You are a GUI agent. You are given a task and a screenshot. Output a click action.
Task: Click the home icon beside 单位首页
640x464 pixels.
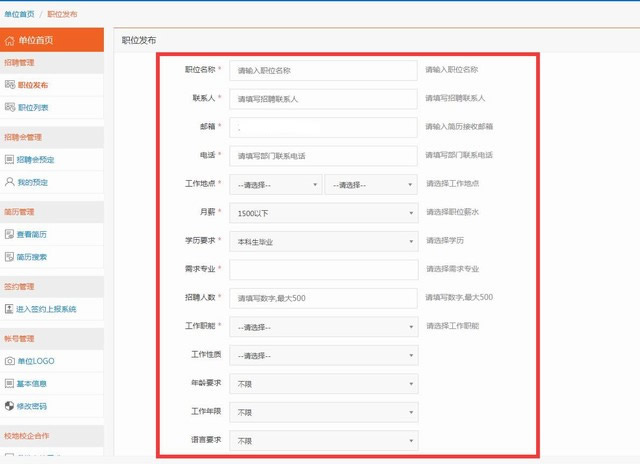pos(10,41)
